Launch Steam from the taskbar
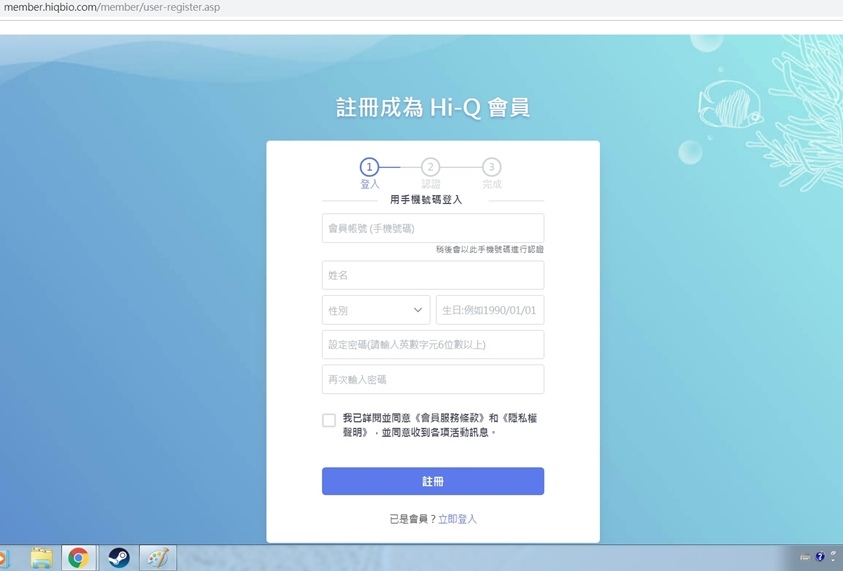This screenshot has height=571, width=843. 118,558
